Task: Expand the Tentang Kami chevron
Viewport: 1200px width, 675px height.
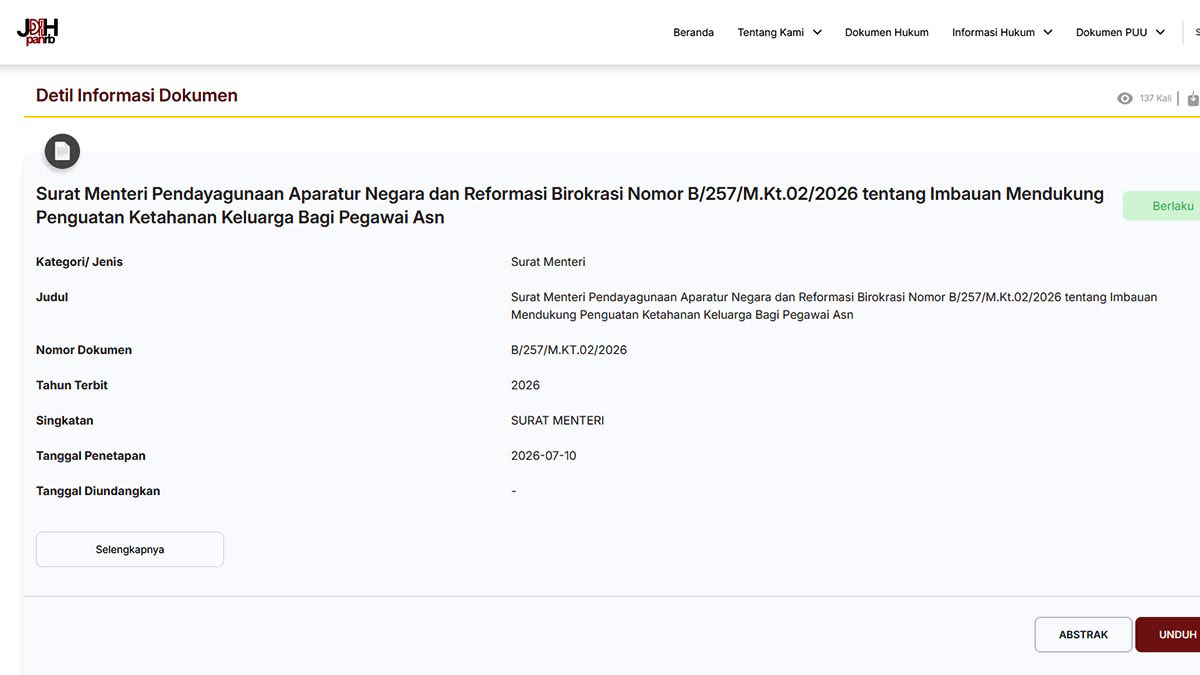Action: tap(817, 32)
